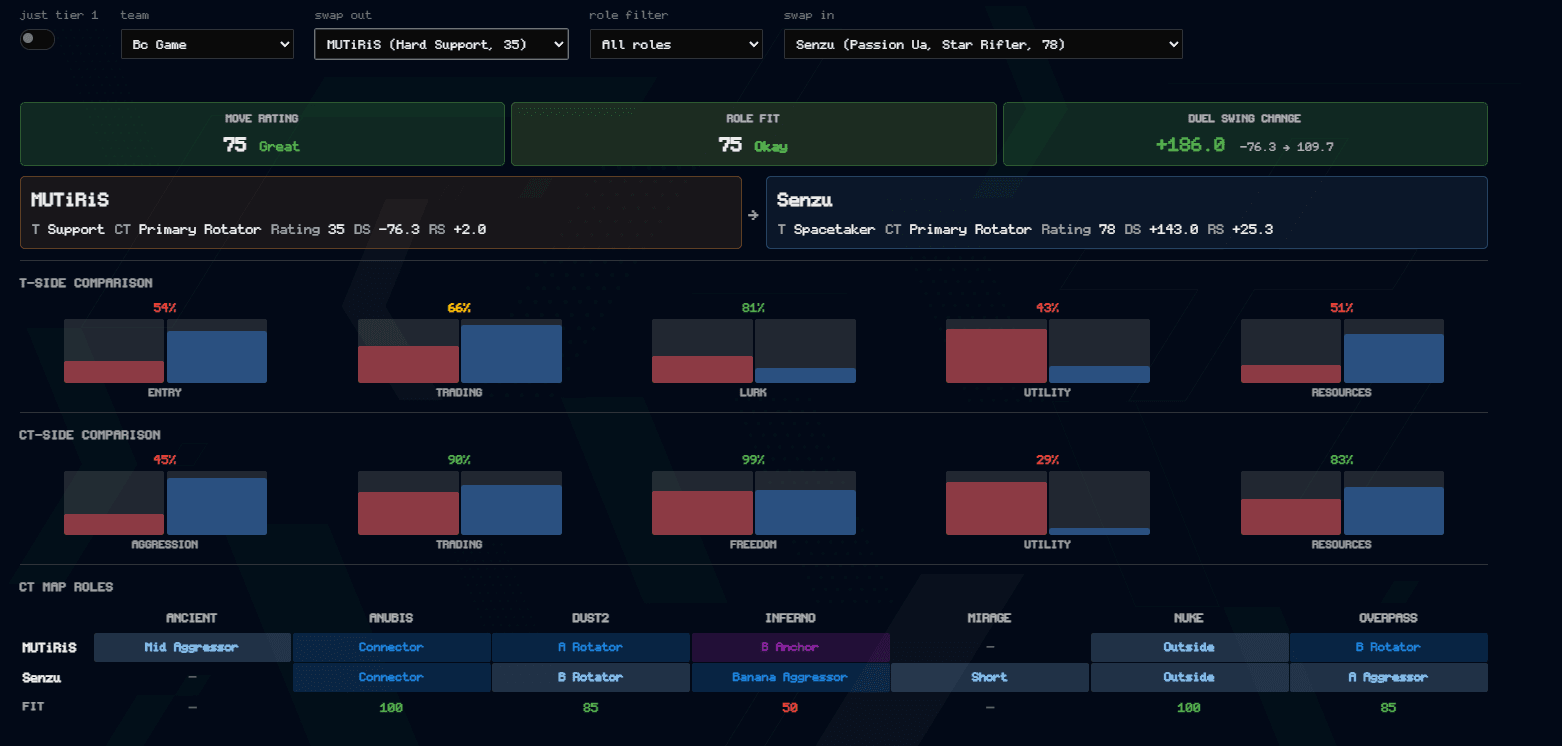Click the T-side Utility comparison chart

pyautogui.click(x=1048, y=351)
